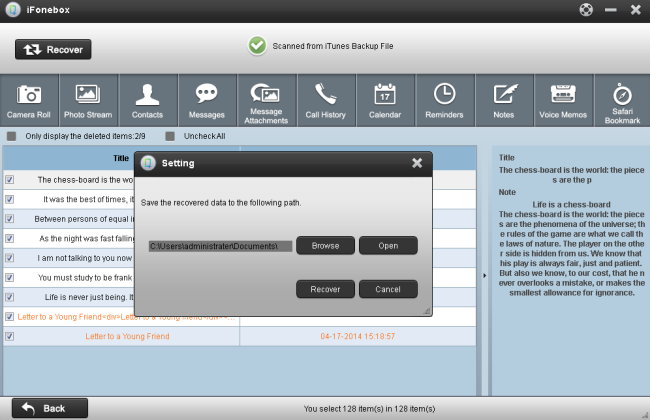This screenshot has height=420, width=650.
Task: Click the save path text field
Action: pyautogui.click(x=219, y=246)
